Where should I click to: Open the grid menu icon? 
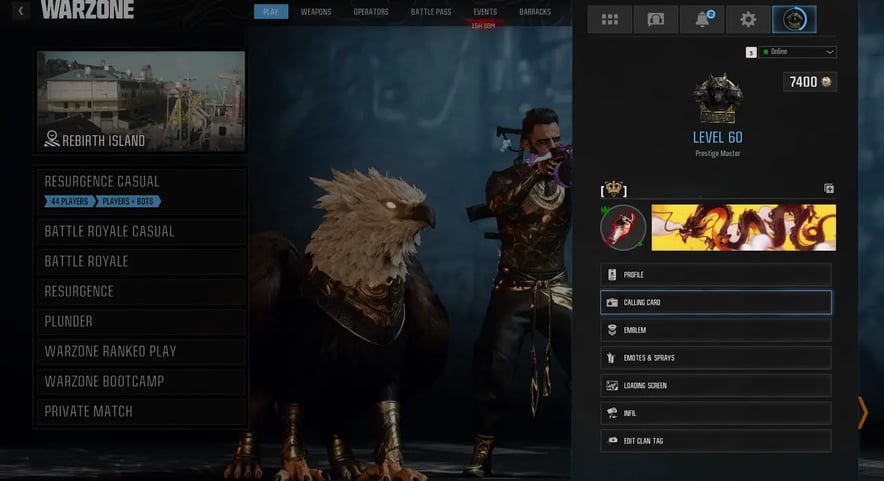[x=609, y=20]
